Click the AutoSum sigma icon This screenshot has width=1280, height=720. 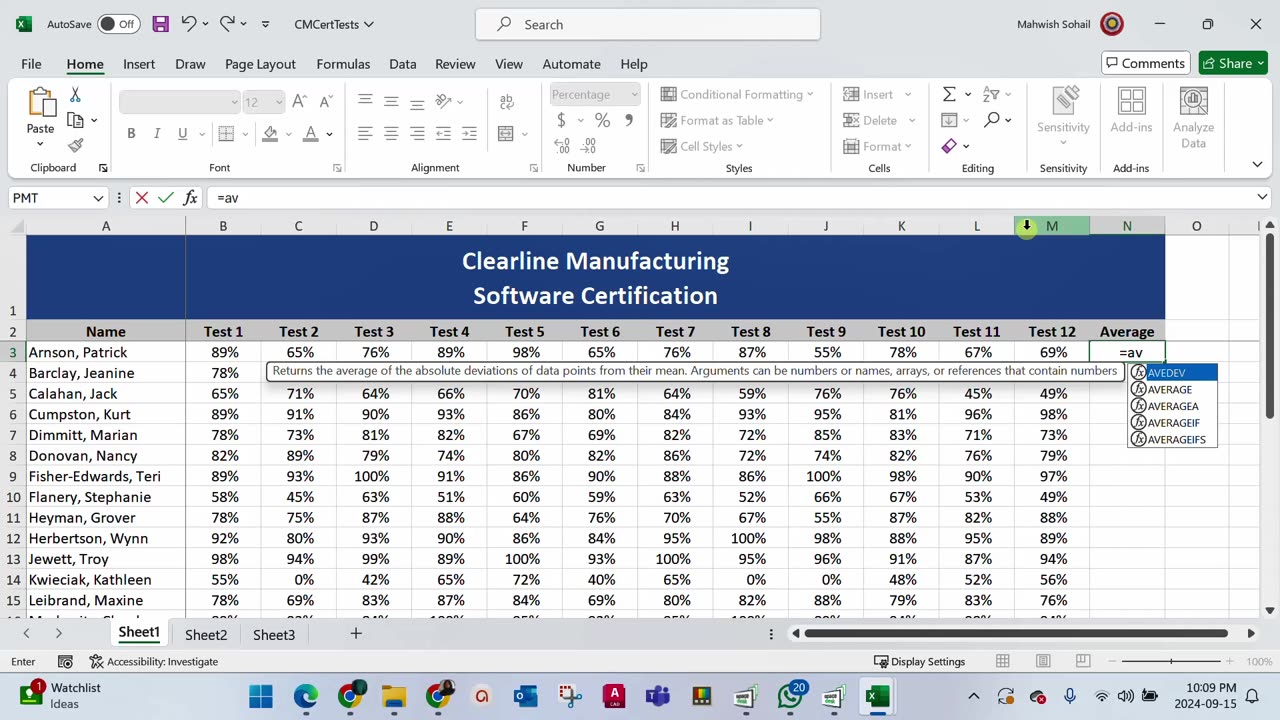[949, 94]
